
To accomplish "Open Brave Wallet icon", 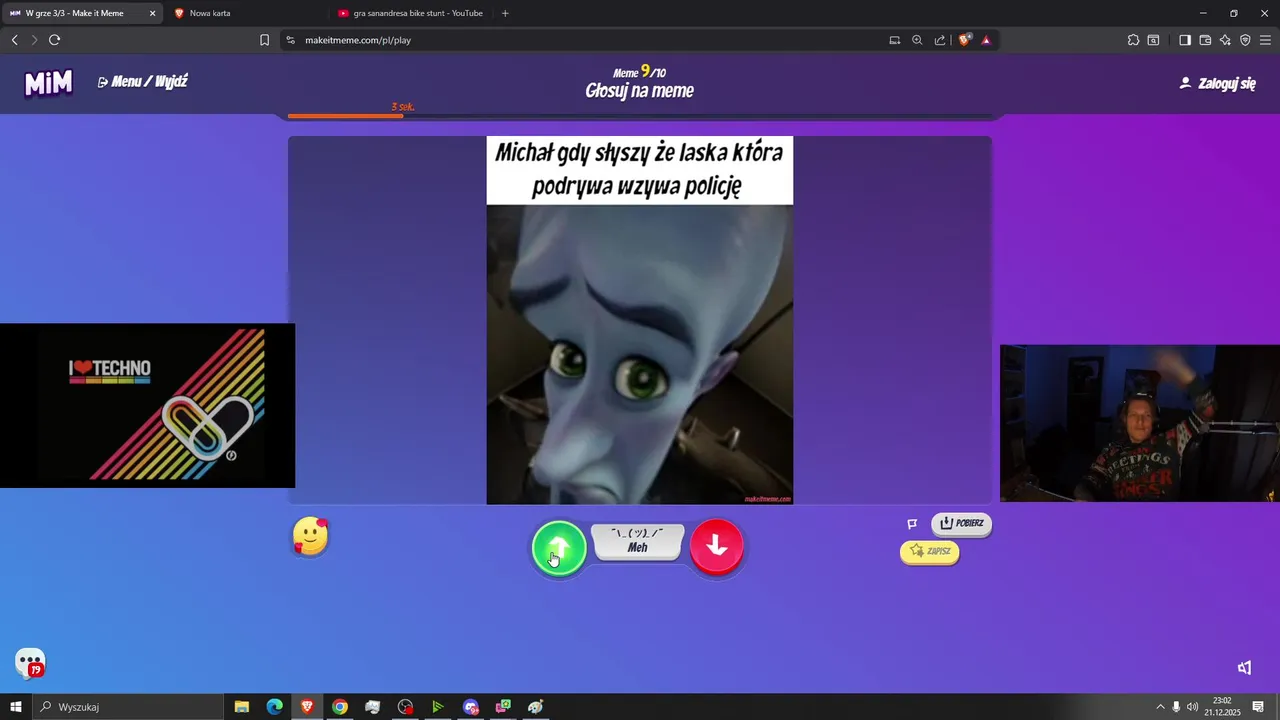I will pos(1205,40).
